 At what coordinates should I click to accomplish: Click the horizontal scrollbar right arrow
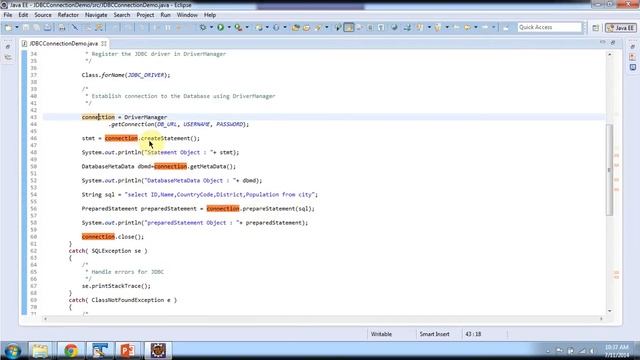point(601,319)
